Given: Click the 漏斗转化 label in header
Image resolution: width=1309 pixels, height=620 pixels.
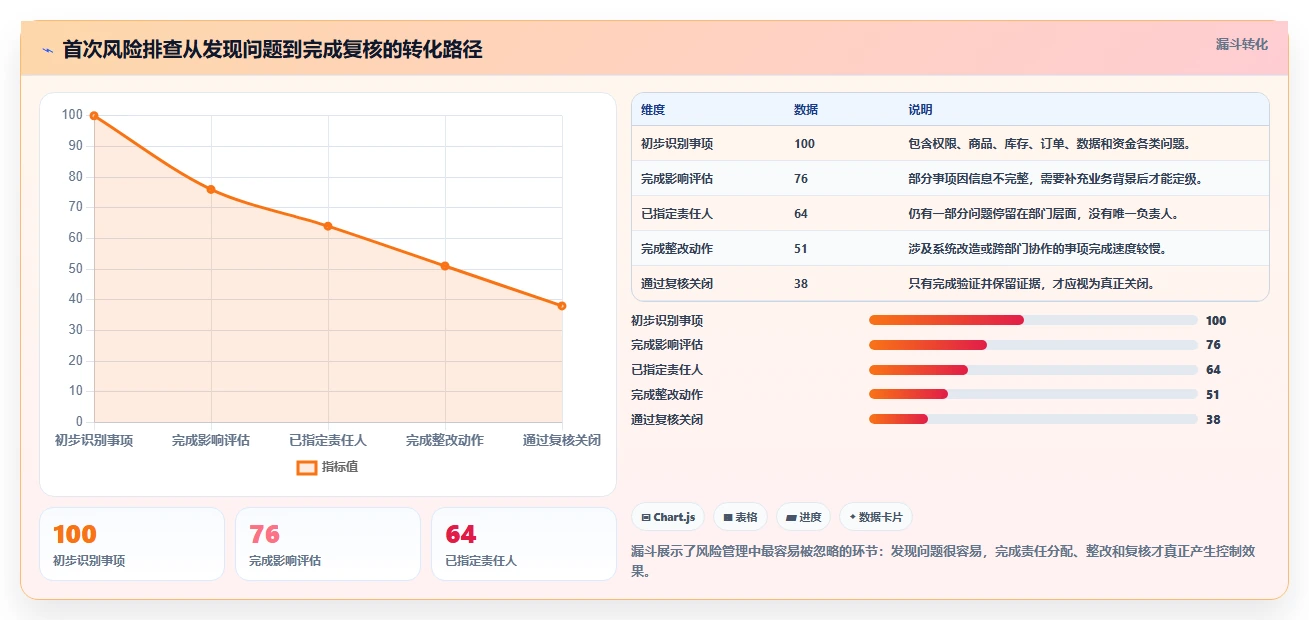Looking at the screenshot, I should pos(1241,45).
